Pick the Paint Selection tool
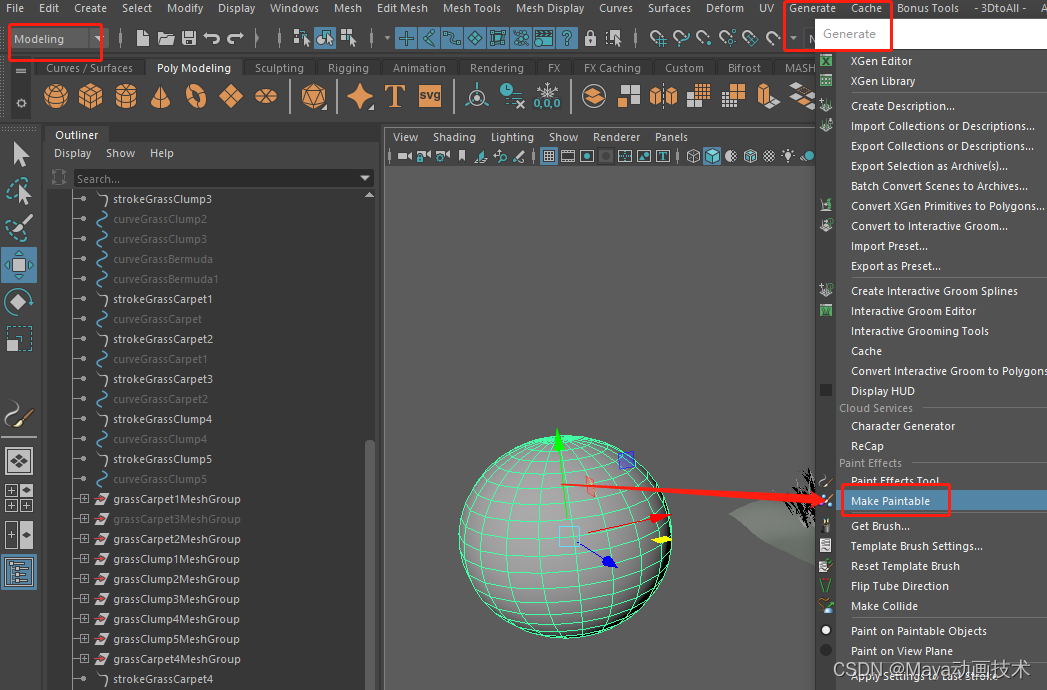 pos(19,228)
